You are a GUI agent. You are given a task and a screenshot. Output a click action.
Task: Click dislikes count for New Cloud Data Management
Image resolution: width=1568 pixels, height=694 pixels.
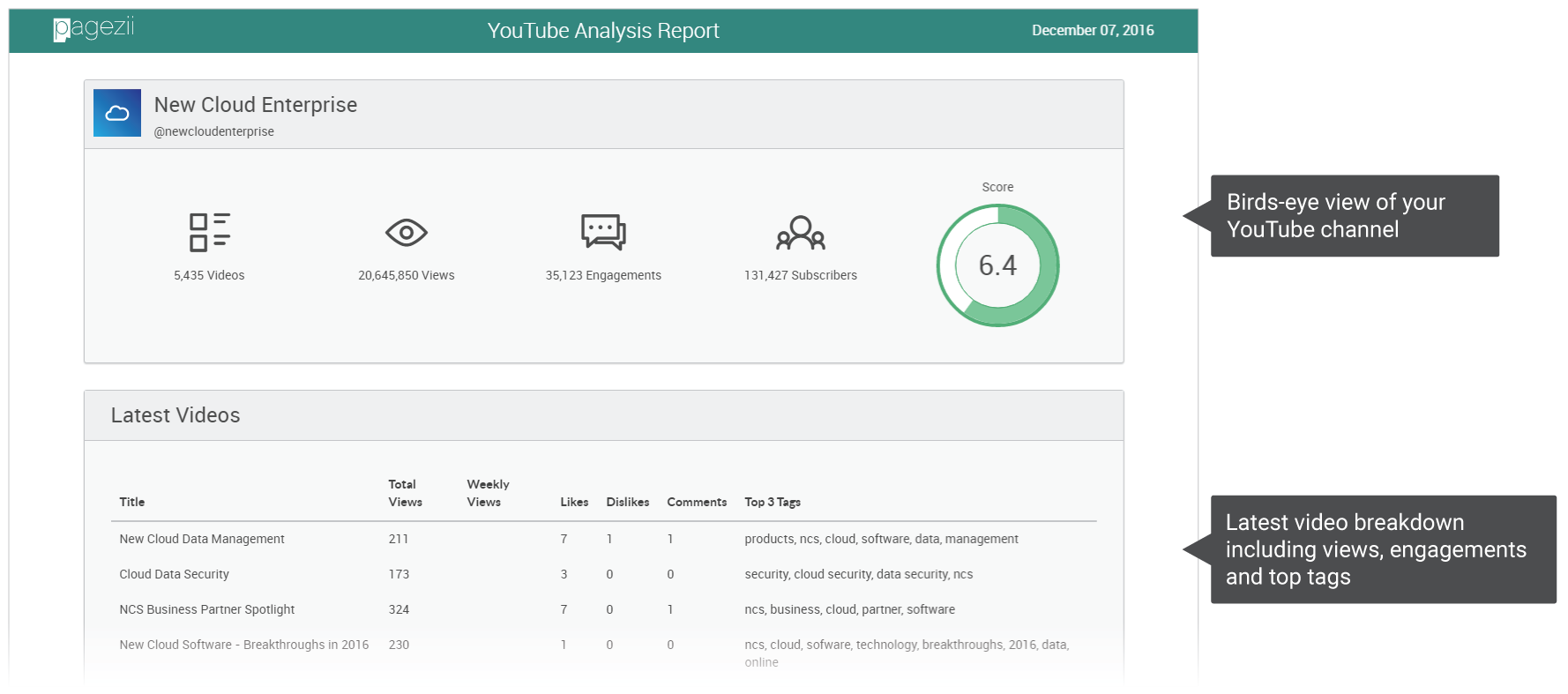coord(609,539)
